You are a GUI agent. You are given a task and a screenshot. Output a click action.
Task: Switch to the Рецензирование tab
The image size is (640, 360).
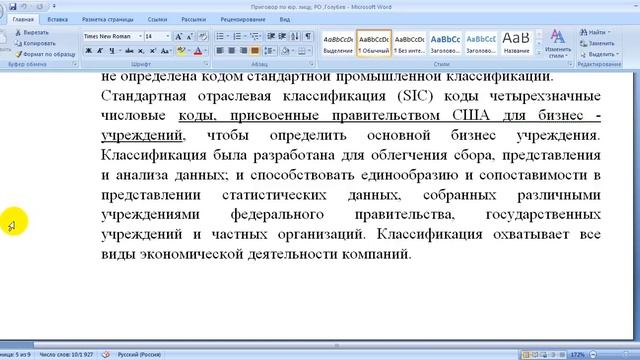(x=243, y=19)
